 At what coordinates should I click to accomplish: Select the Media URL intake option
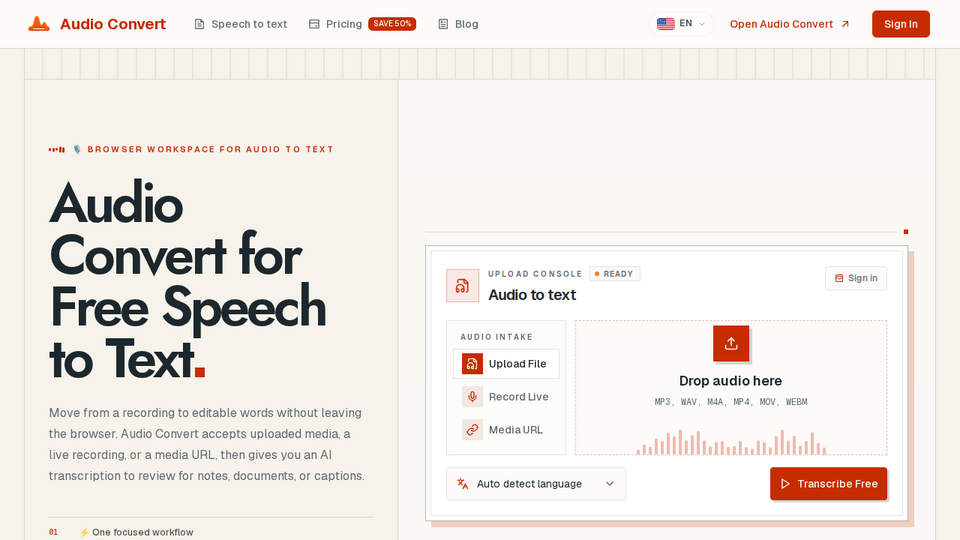click(x=506, y=430)
